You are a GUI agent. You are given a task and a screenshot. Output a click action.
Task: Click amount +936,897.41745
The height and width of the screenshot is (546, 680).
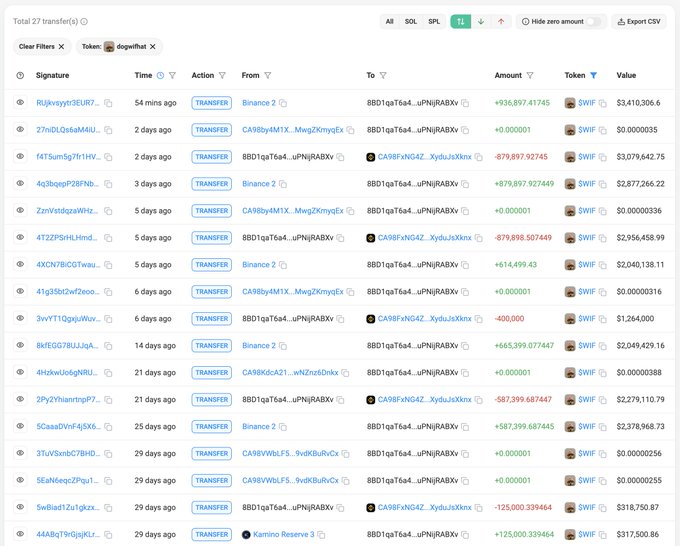[522, 103]
